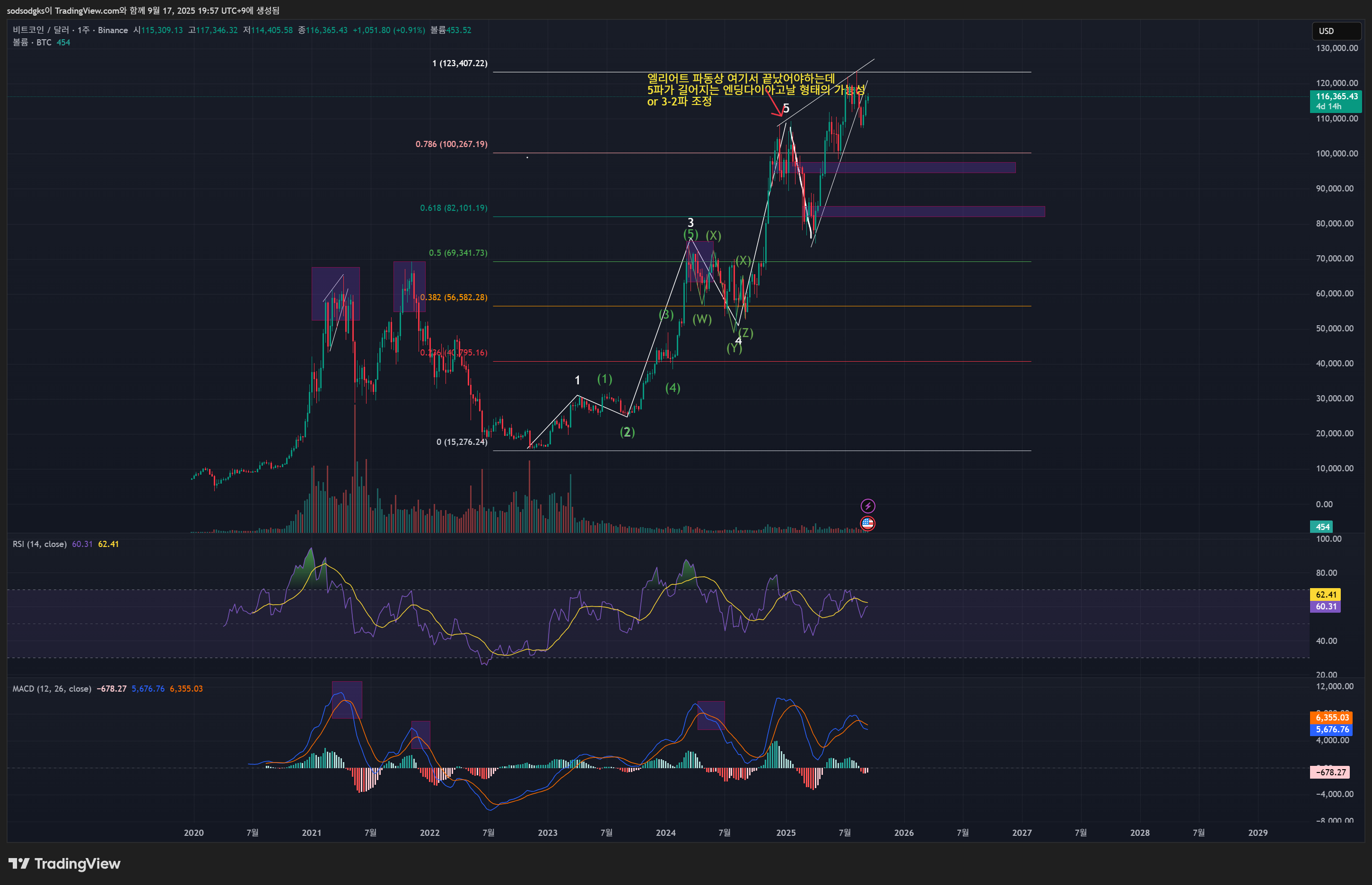
Task: Click the 2022 label on the time axis
Action: (x=429, y=833)
